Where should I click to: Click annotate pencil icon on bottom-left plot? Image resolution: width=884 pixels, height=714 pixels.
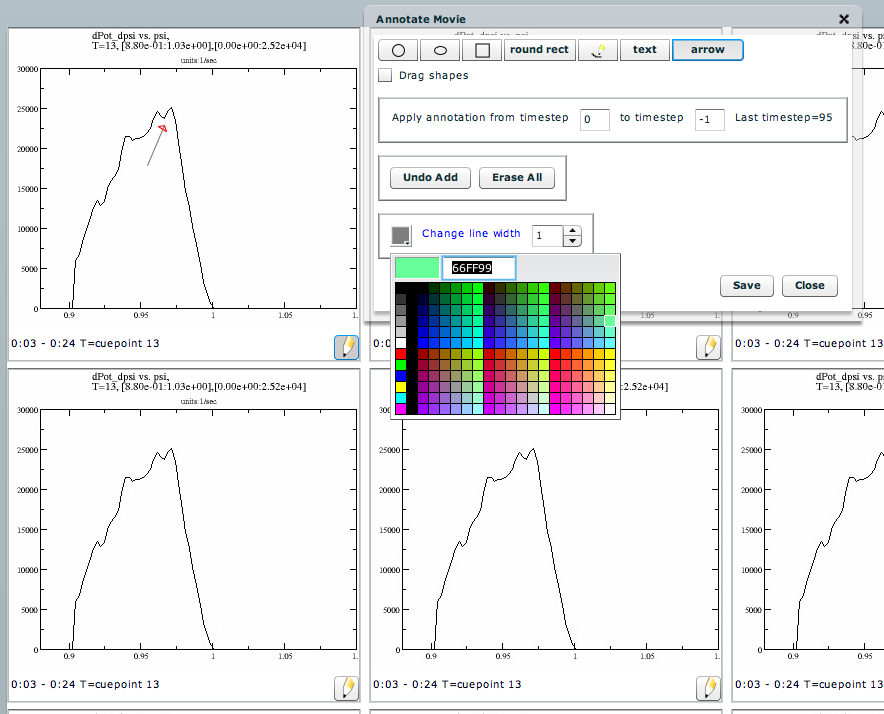(347, 688)
